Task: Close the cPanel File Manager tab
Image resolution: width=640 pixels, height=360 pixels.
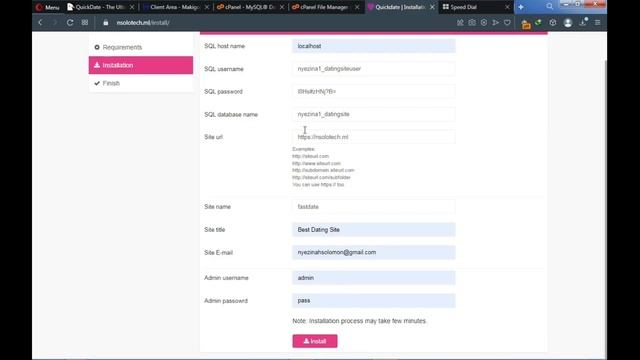Action: [x=357, y=7]
